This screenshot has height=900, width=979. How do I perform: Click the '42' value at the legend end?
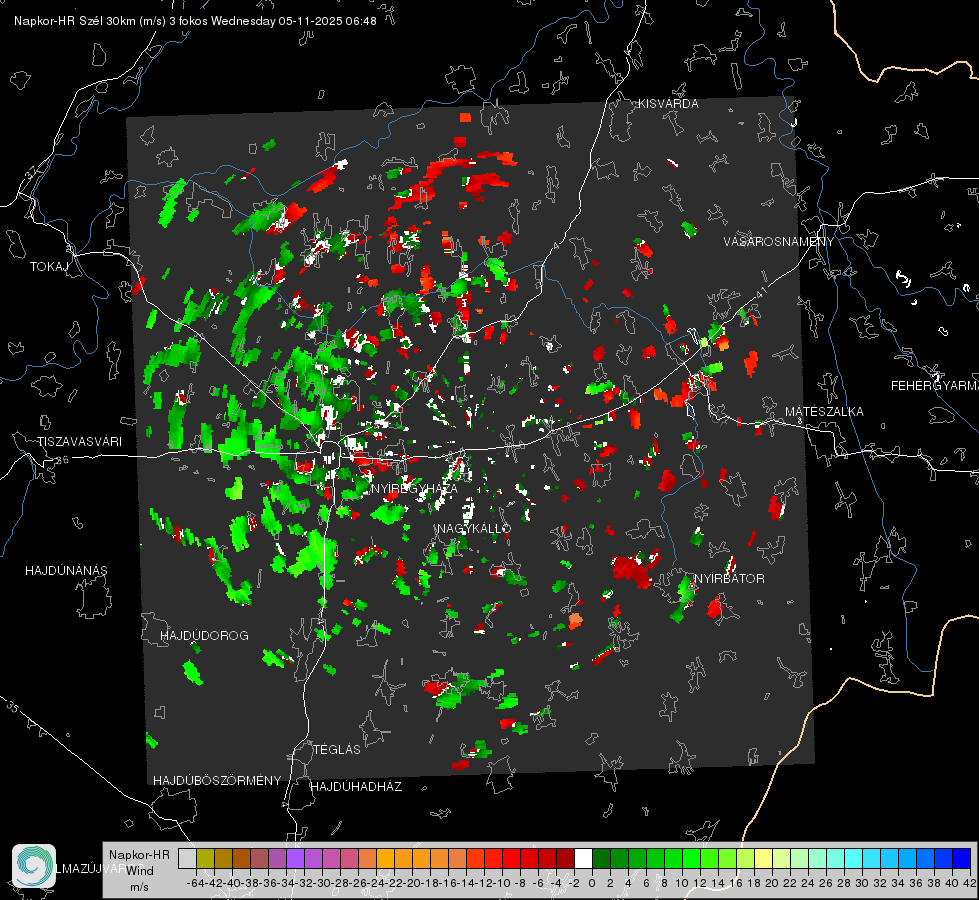coord(969,883)
